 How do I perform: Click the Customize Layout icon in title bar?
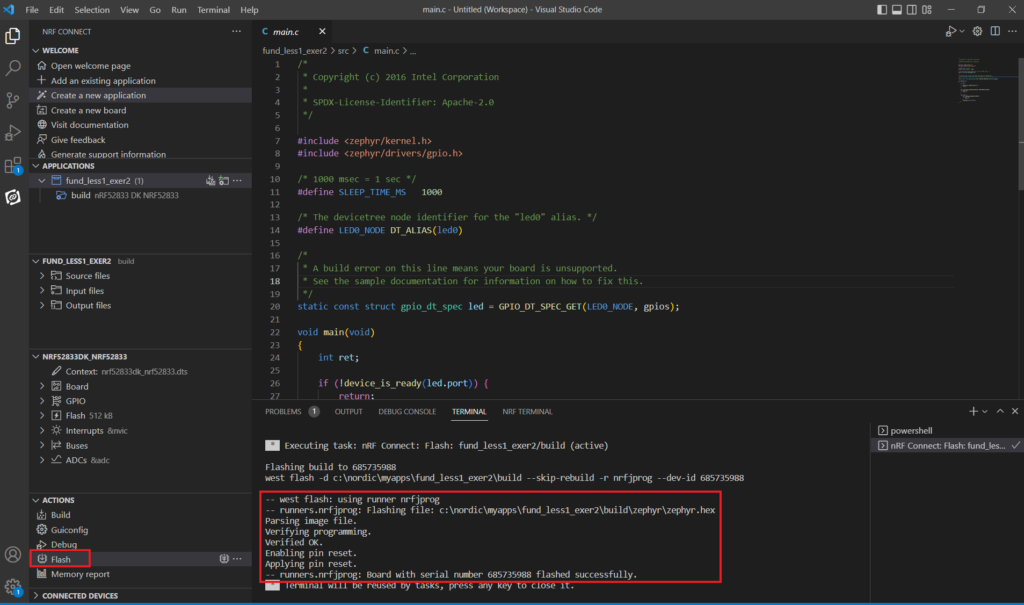click(927, 10)
